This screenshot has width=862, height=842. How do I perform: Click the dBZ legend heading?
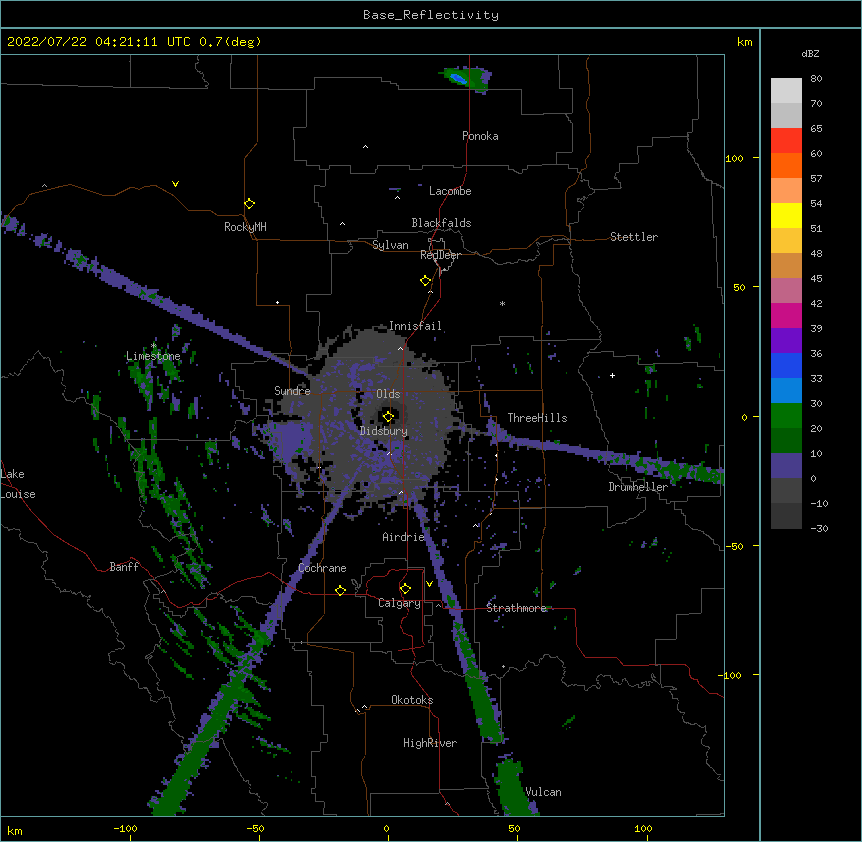(x=810, y=54)
